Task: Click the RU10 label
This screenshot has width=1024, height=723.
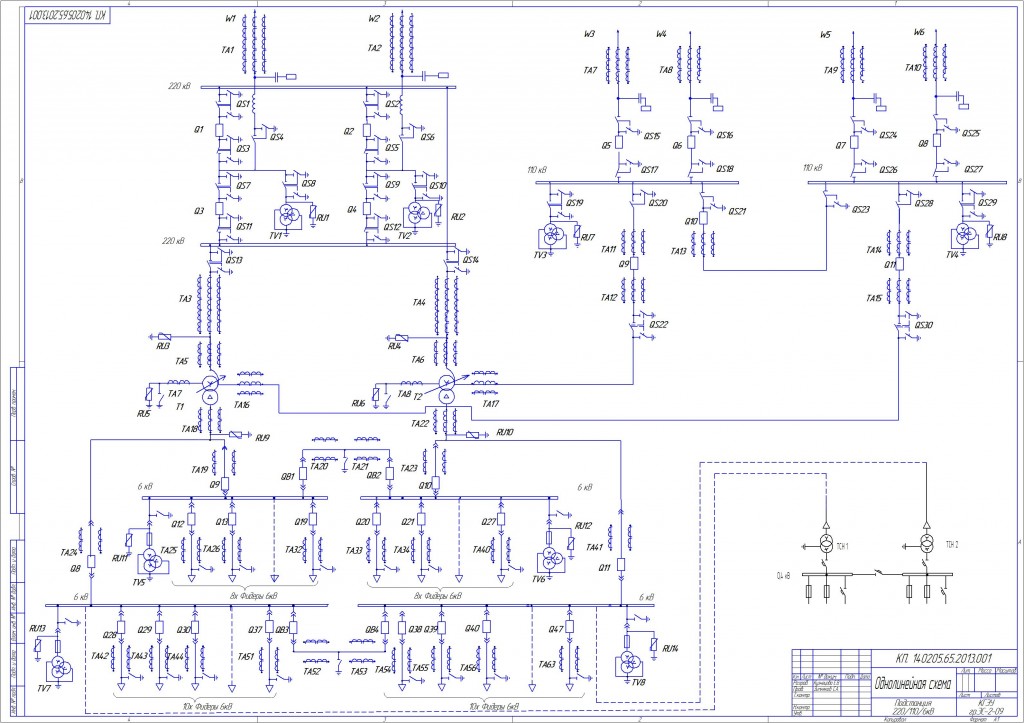Action: (x=505, y=432)
